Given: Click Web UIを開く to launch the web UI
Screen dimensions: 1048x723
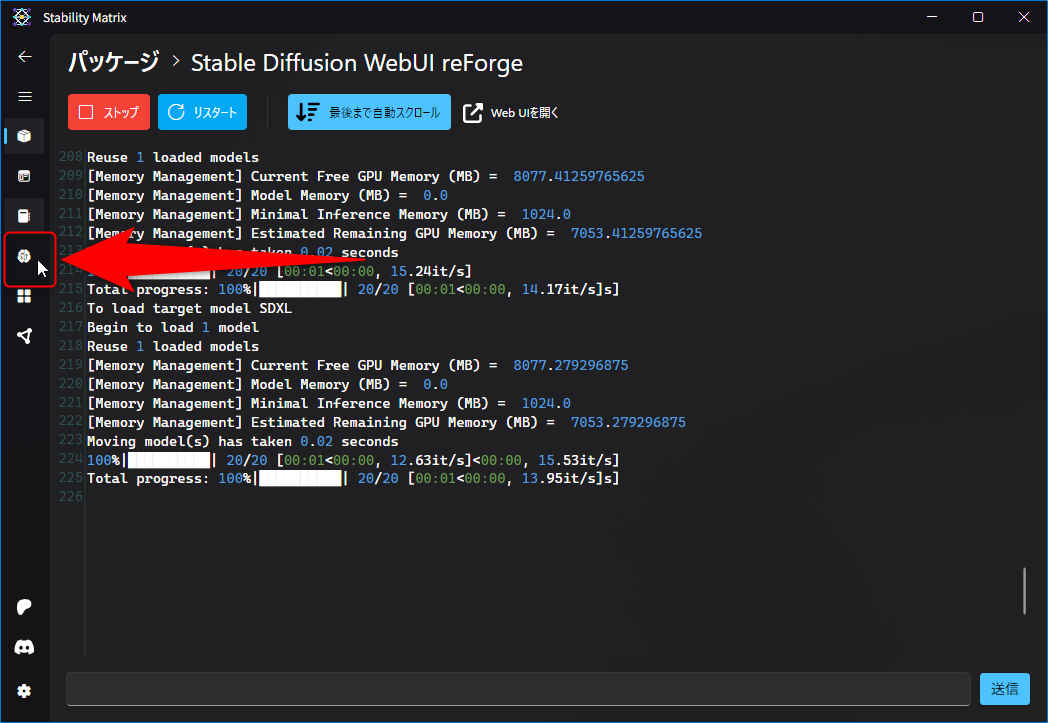Looking at the screenshot, I should click(x=511, y=113).
